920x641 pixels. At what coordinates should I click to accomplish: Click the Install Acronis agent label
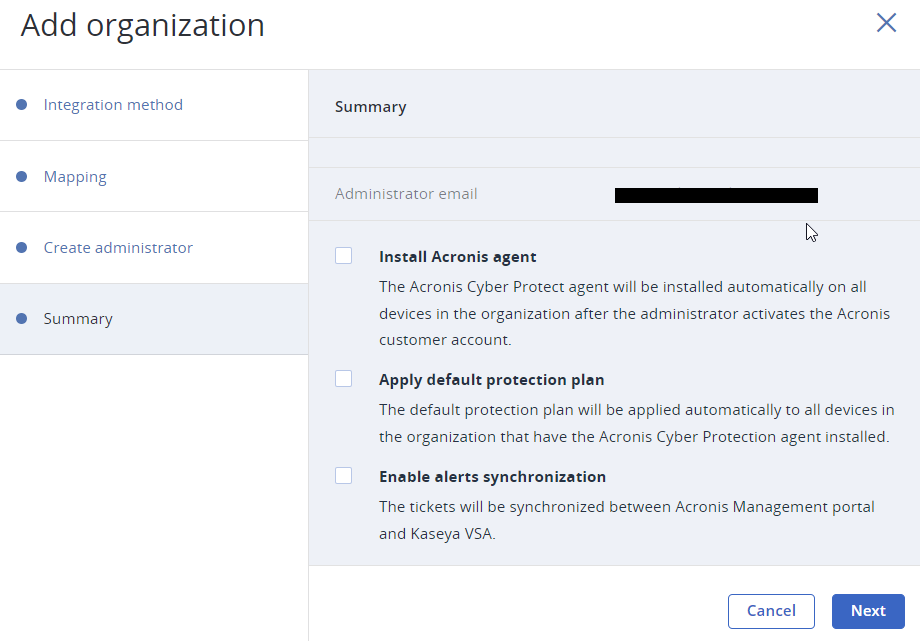(x=458, y=257)
